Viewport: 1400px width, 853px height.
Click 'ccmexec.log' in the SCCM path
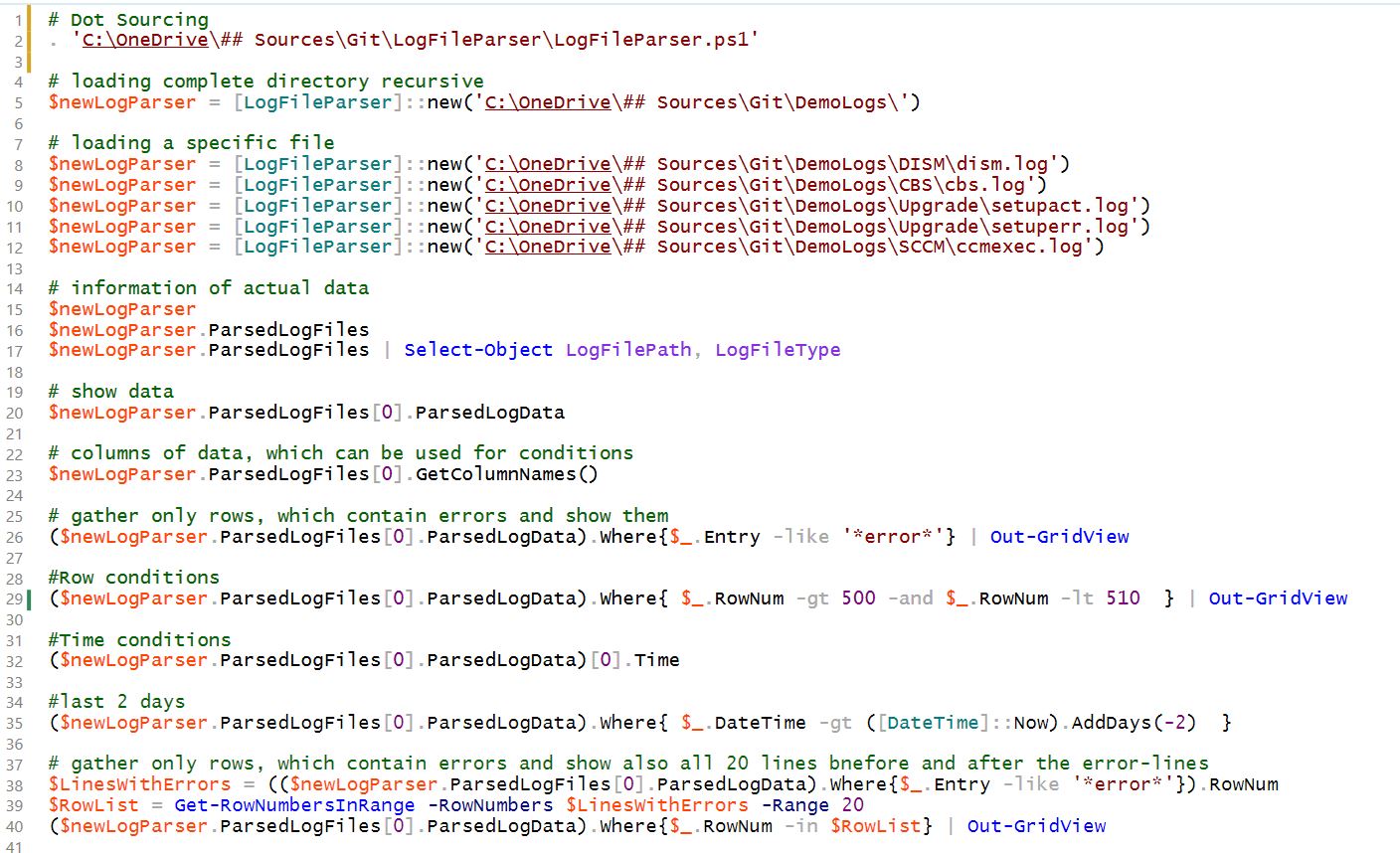pyautogui.click(x=1020, y=247)
